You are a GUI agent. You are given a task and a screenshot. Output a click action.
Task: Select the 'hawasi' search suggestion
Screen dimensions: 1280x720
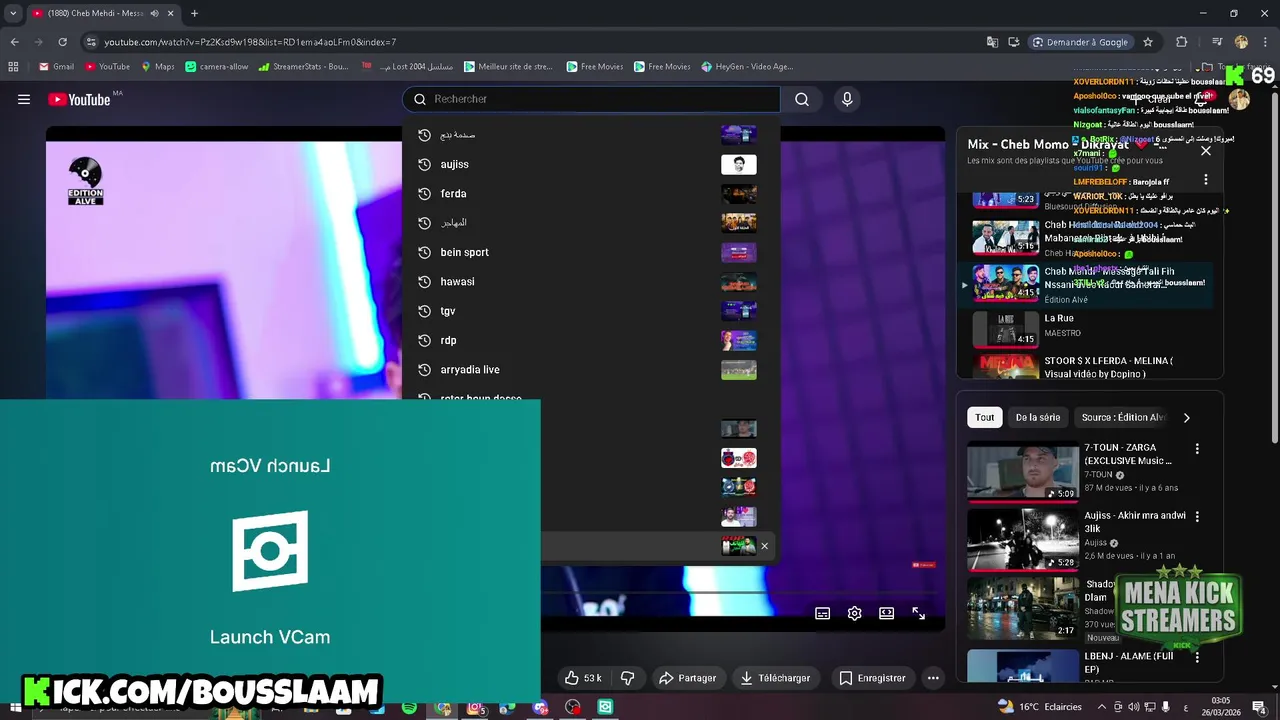[x=590, y=282]
